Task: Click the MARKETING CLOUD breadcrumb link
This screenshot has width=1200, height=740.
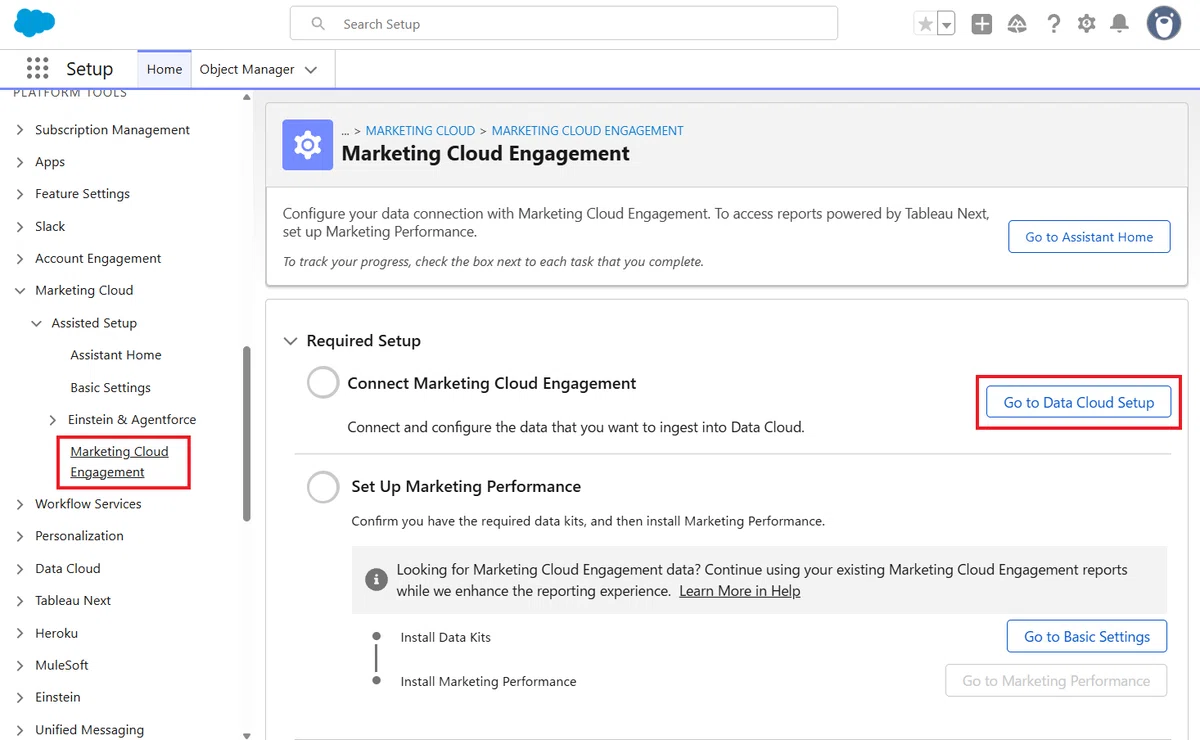Action: coord(420,131)
